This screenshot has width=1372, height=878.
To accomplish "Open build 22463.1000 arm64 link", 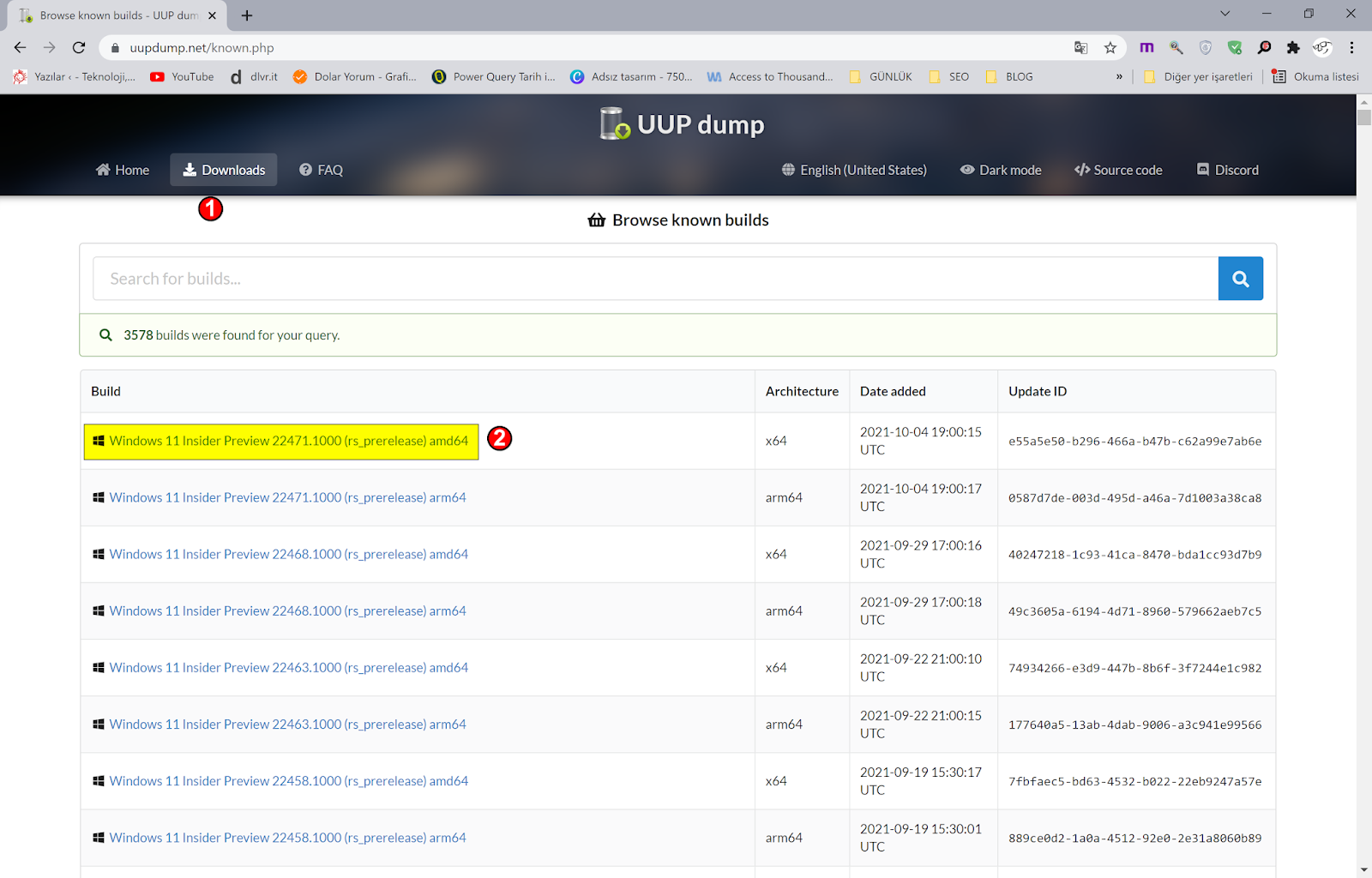I will point(287,724).
